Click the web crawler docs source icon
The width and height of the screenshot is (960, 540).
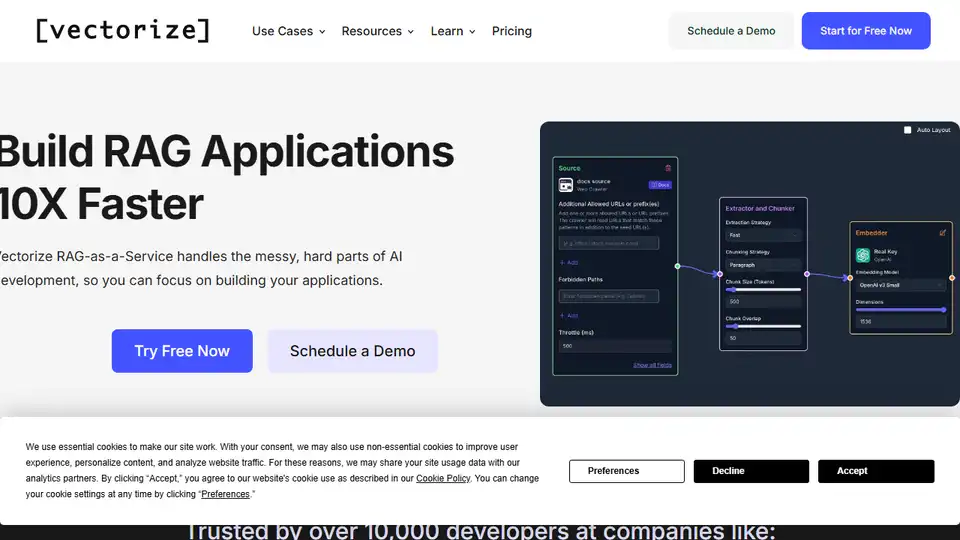point(565,184)
